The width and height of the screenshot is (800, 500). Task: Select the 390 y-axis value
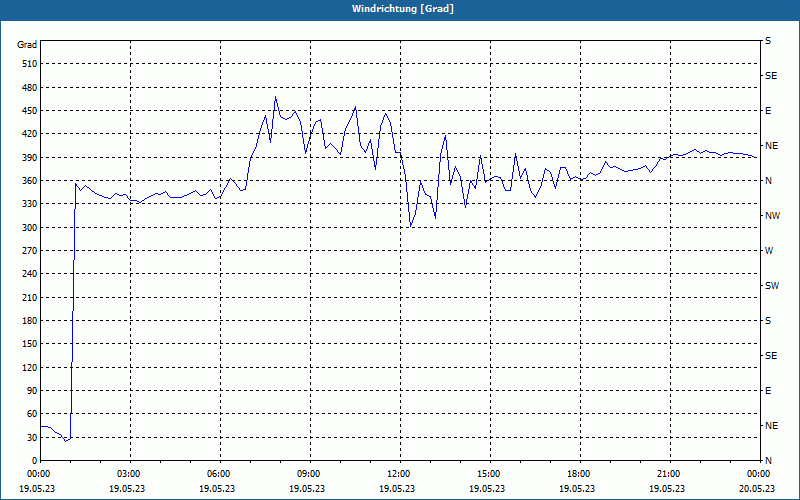[30, 157]
